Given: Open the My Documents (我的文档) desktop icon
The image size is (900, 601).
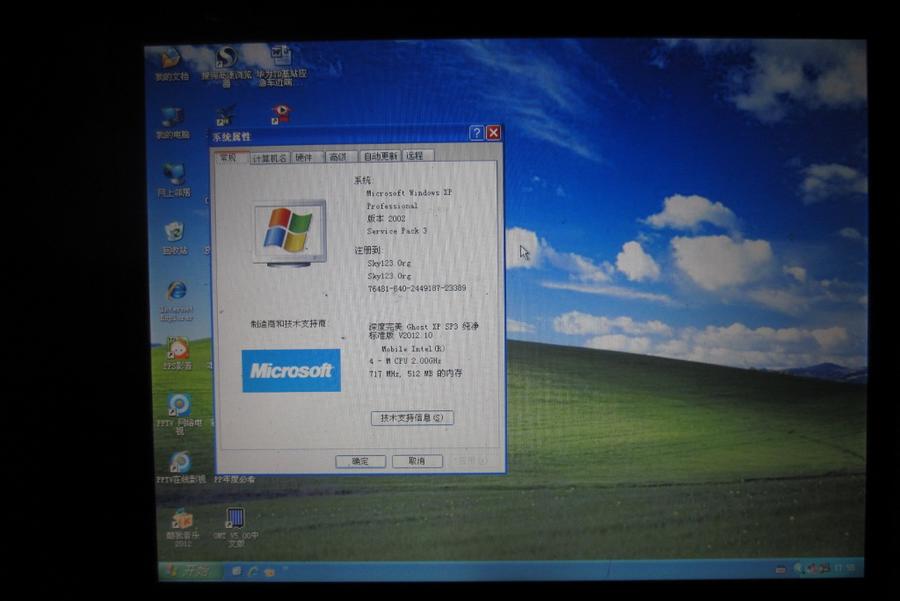Looking at the screenshot, I should [171, 64].
